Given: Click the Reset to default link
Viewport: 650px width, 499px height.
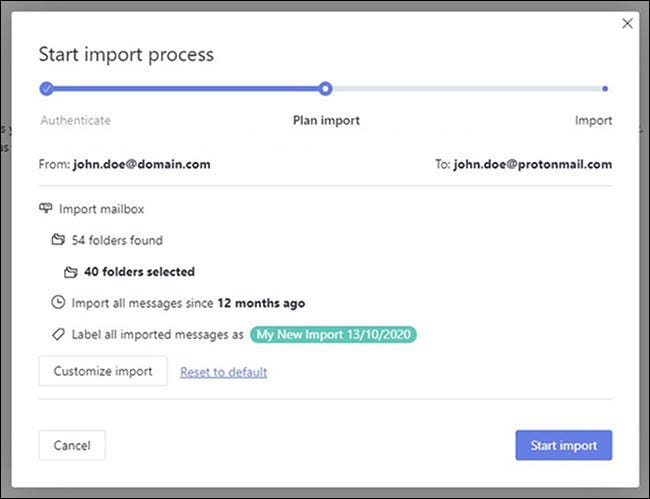Looking at the screenshot, I should [x=223, y=372].
